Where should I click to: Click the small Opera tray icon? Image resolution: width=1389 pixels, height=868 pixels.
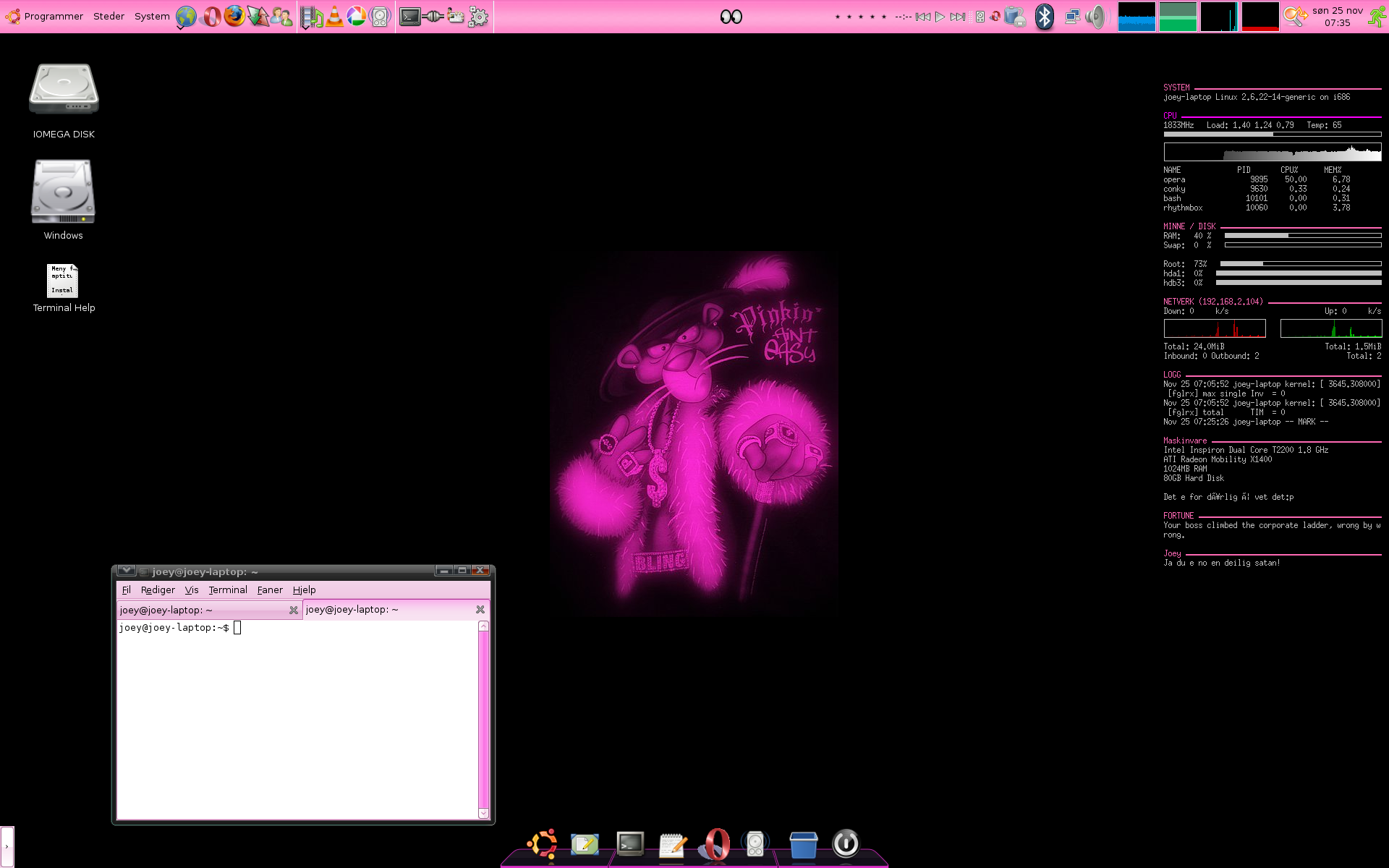pyautogui.click(x=995, y=17)
